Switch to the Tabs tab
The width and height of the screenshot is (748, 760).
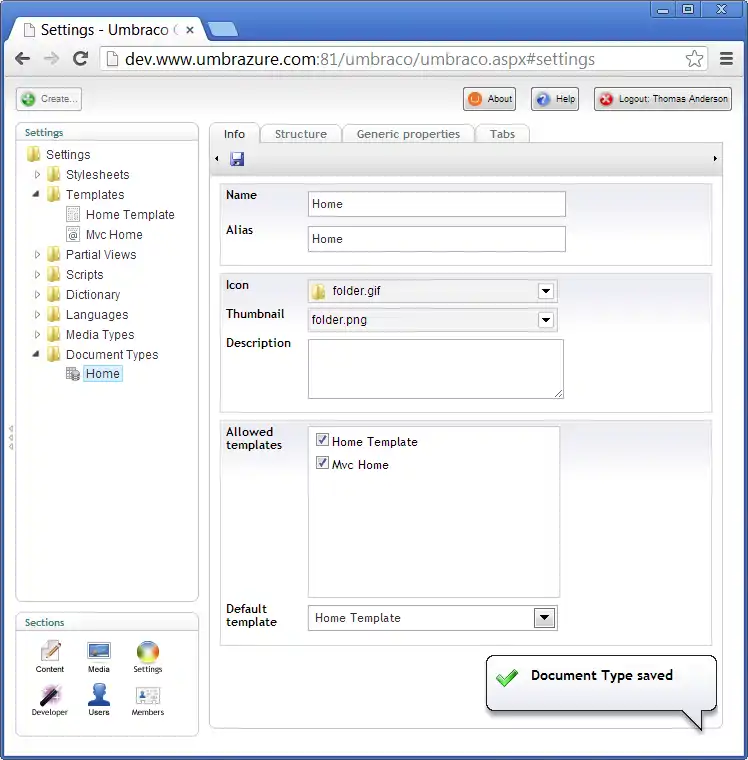[x=502, y=134]
